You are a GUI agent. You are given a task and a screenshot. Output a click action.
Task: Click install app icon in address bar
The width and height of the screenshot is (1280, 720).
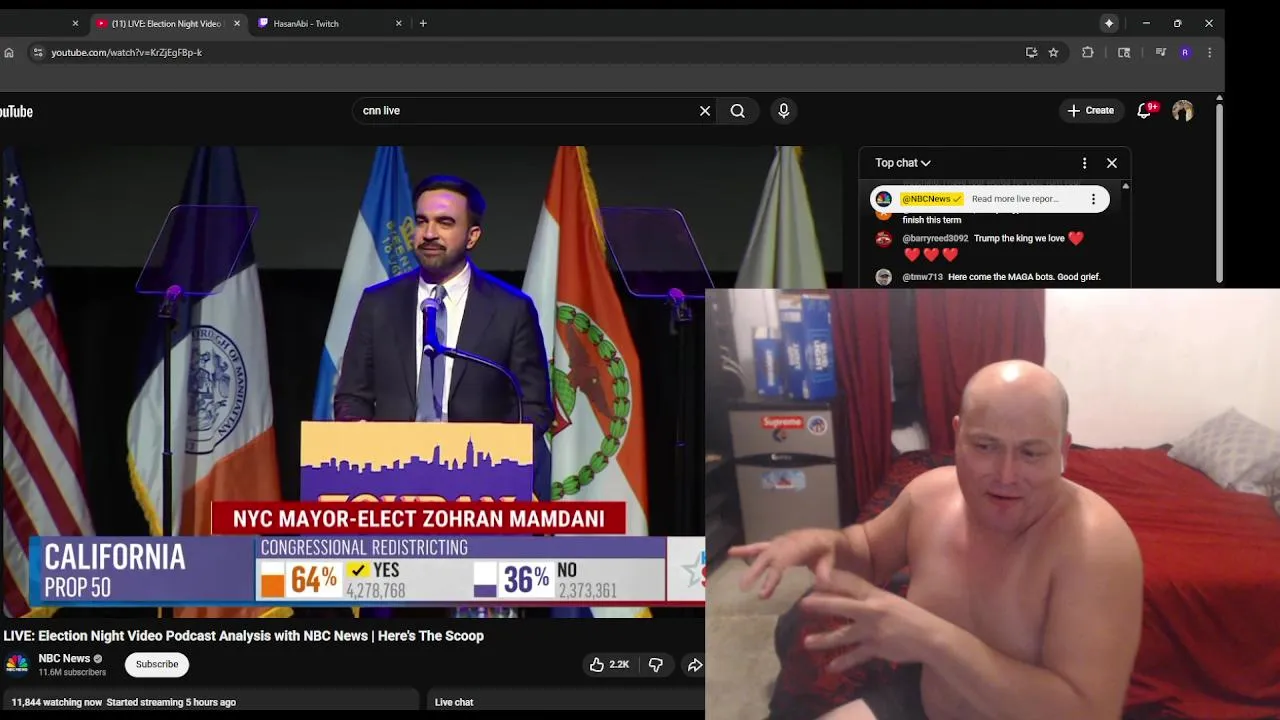pos(1031,52)
